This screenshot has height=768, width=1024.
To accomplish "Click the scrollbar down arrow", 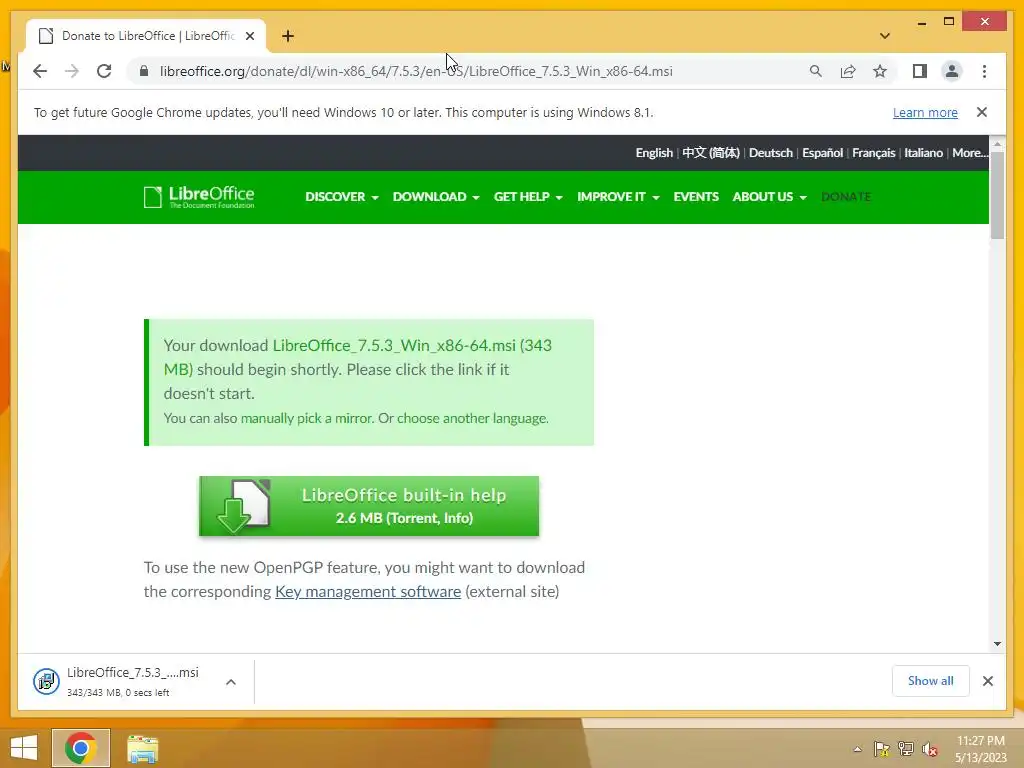I will tap(997, 644).
